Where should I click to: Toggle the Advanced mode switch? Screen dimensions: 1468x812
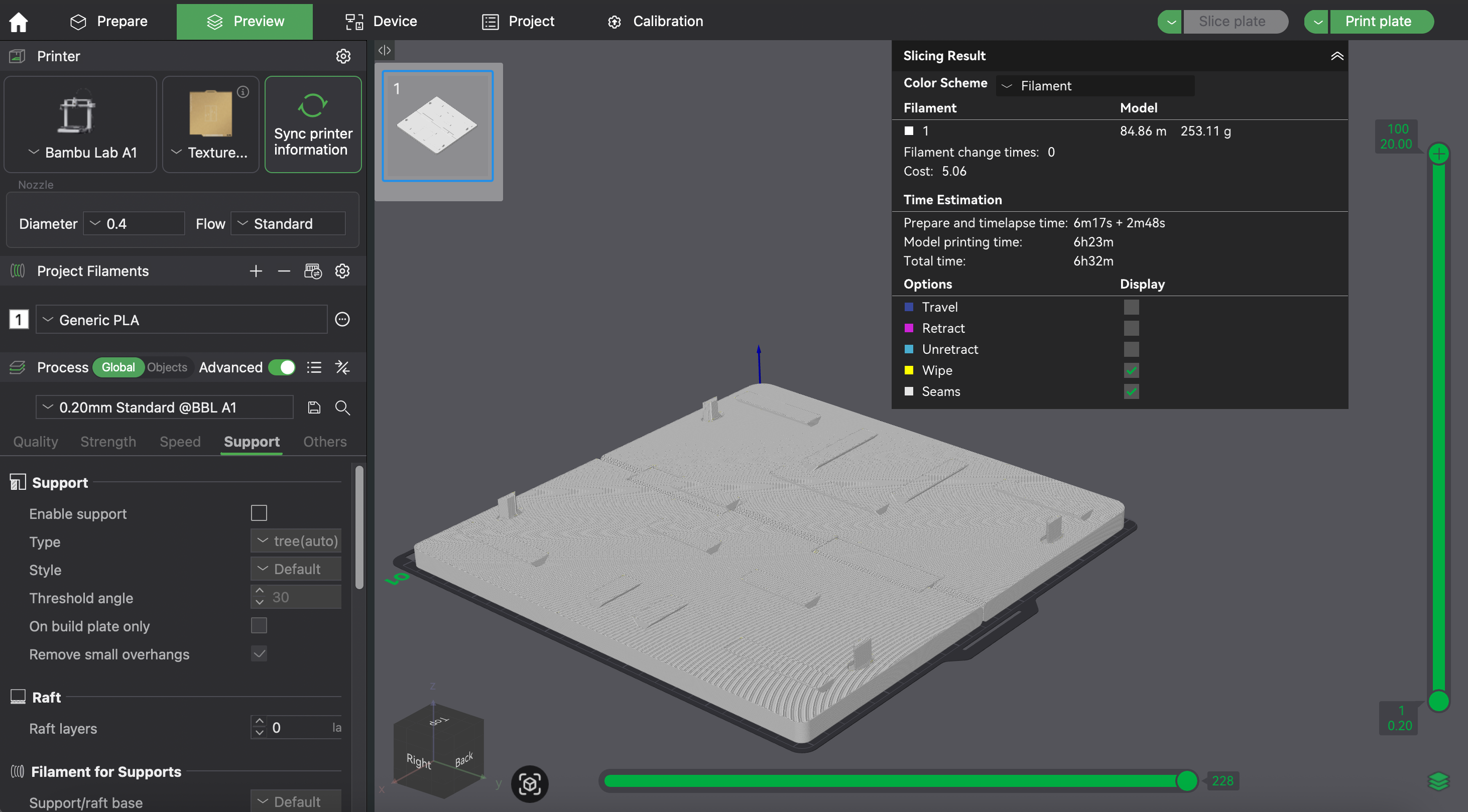click(282, 367)
